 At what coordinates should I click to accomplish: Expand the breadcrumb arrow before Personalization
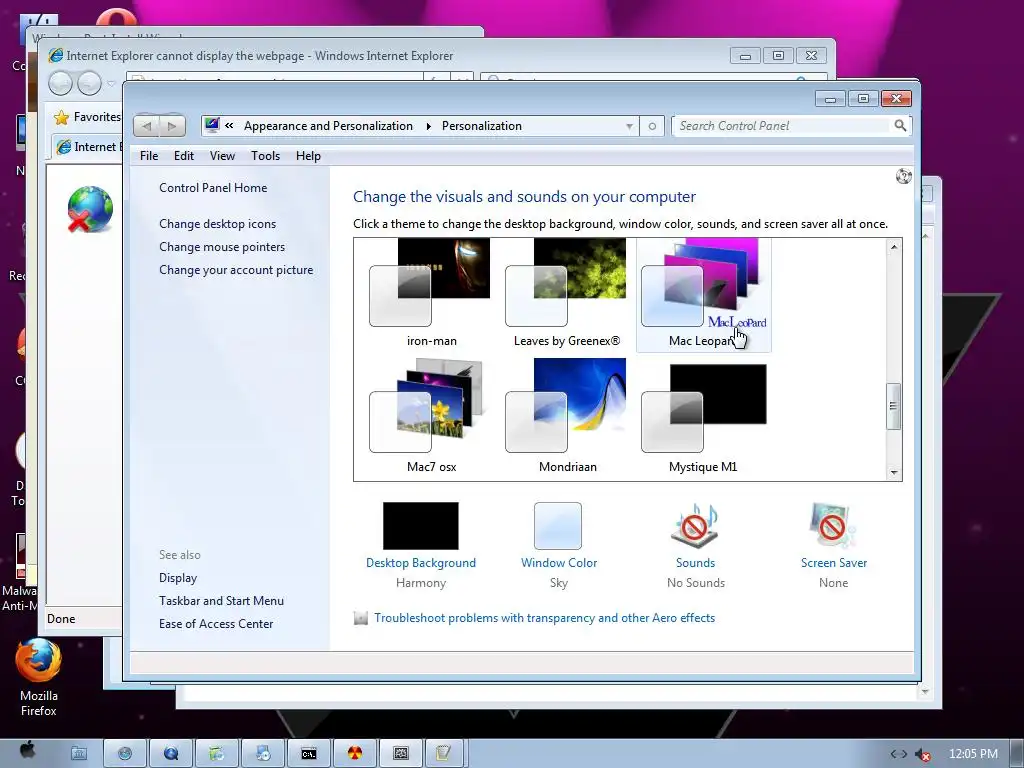428,126
